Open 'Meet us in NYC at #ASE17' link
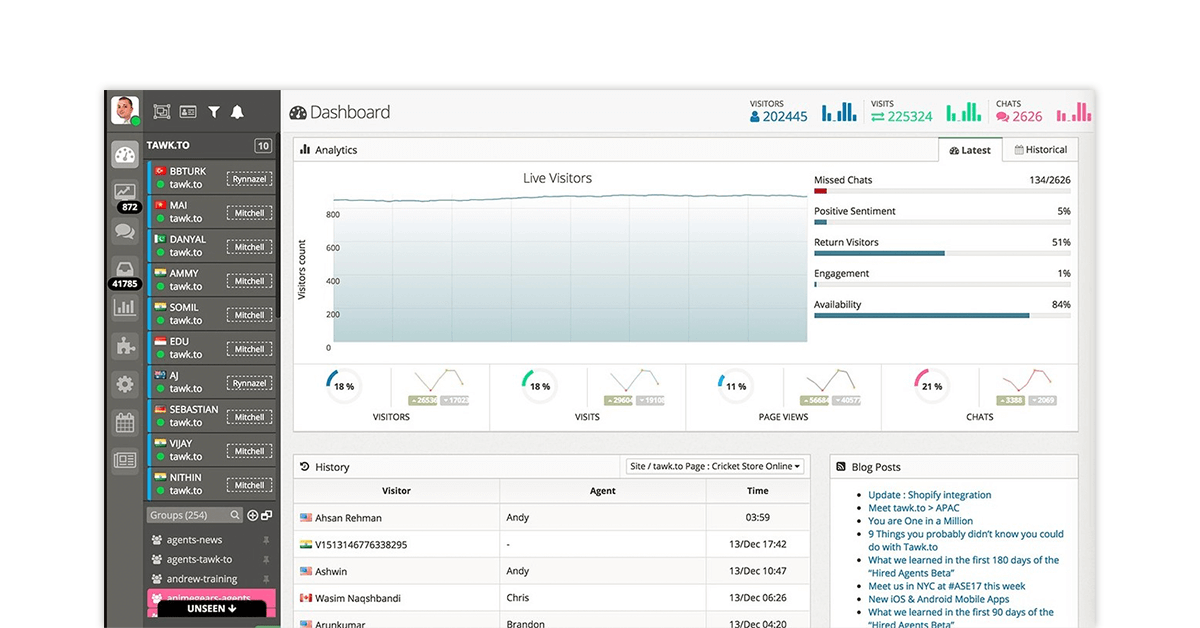Viewport: 1200px width, 628px height. (x=947, y=586)
